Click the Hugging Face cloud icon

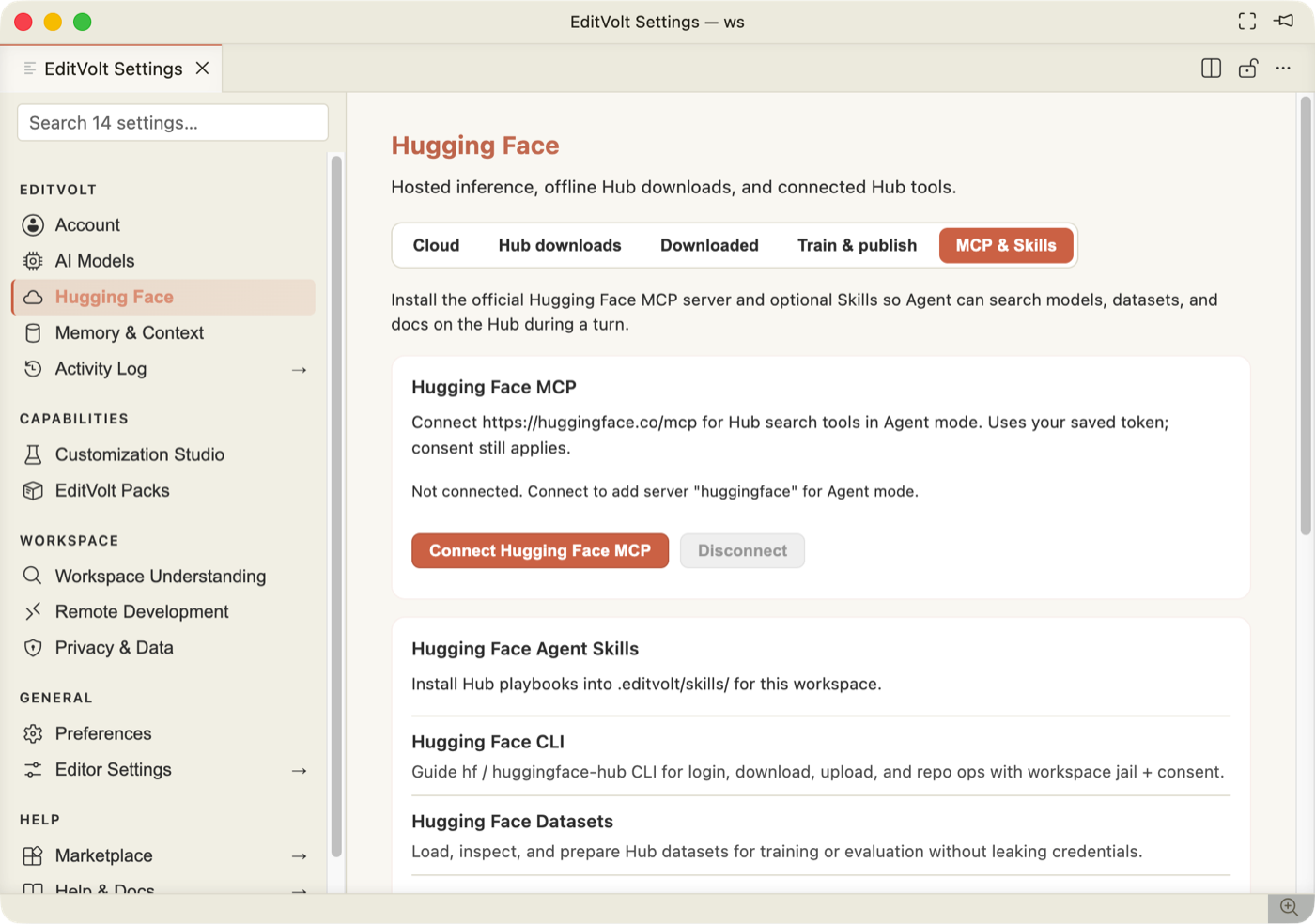(x=33, y=298)
